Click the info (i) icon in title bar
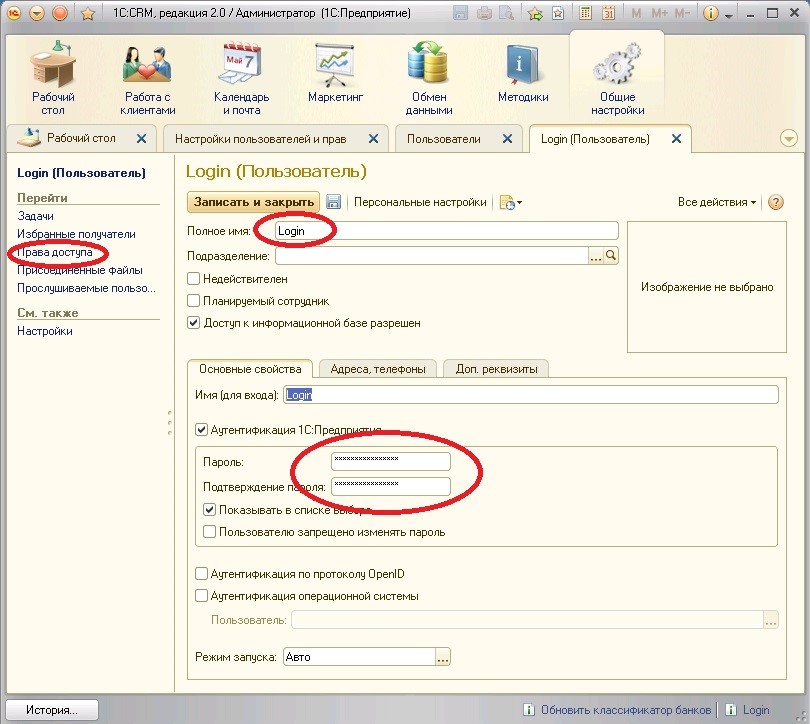This screenshot has width=810, height=724. click(711, 13)
